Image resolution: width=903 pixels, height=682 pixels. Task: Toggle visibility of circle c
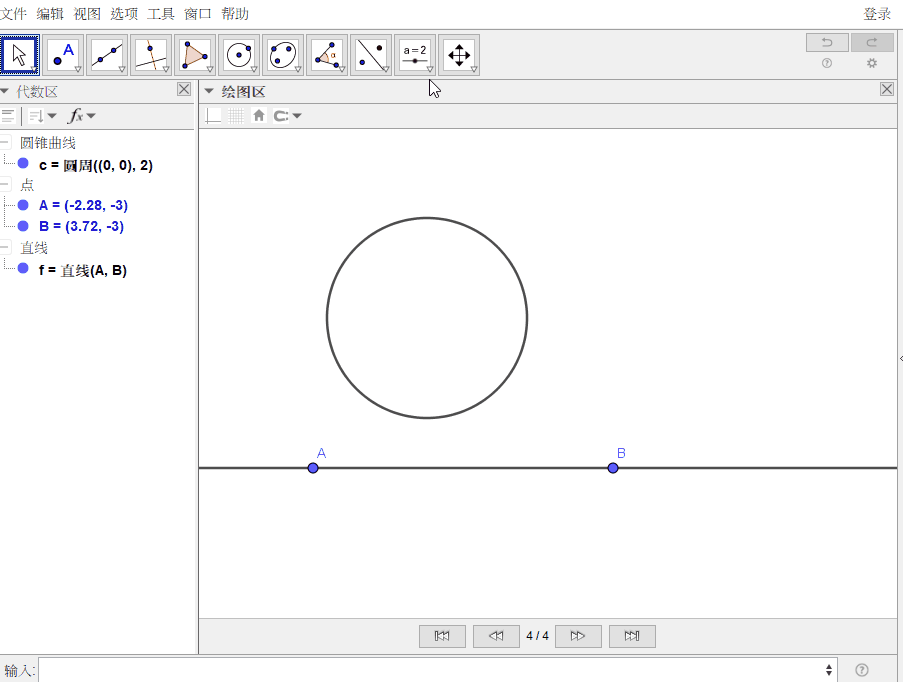coord(22,164)
